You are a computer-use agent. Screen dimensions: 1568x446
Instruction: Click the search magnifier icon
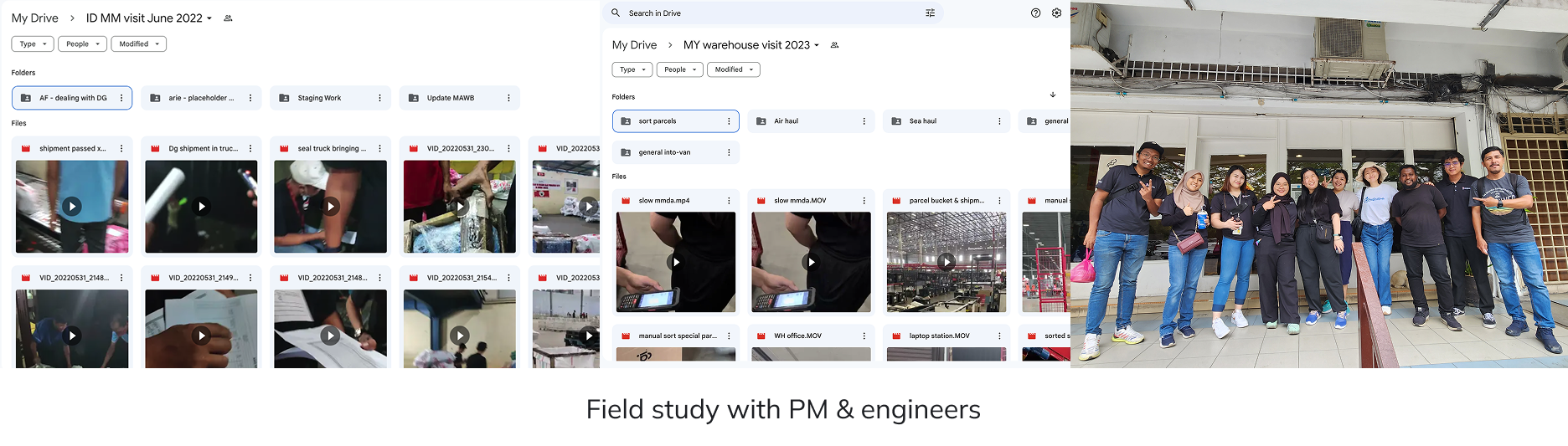pos(616,13)
